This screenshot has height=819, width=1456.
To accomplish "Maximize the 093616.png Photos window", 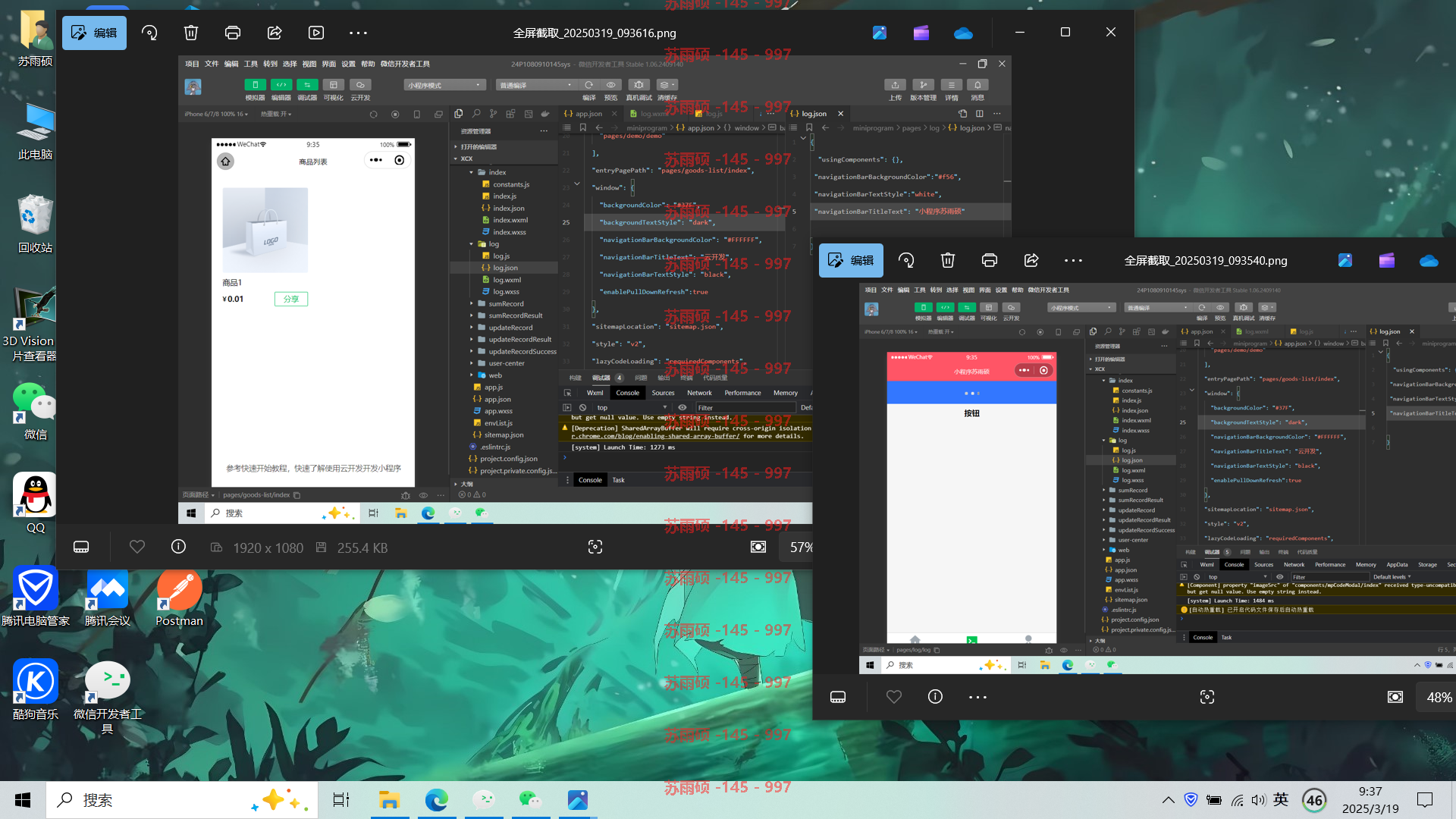I will [1065, 32].
